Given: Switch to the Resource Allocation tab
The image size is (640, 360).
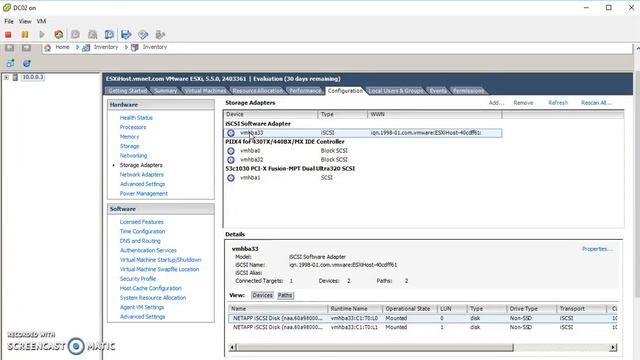Looking at the screenshot, I should 257,91.
